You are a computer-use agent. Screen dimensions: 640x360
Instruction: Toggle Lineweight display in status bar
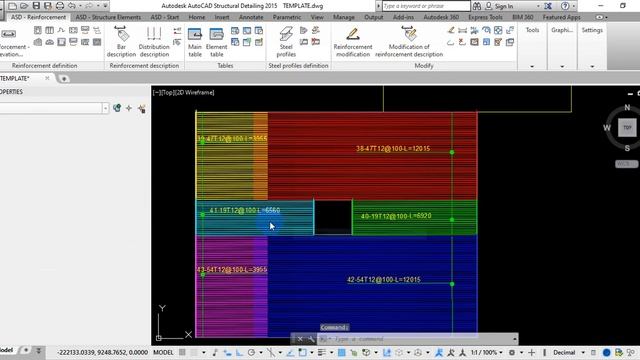coord(322,352)
